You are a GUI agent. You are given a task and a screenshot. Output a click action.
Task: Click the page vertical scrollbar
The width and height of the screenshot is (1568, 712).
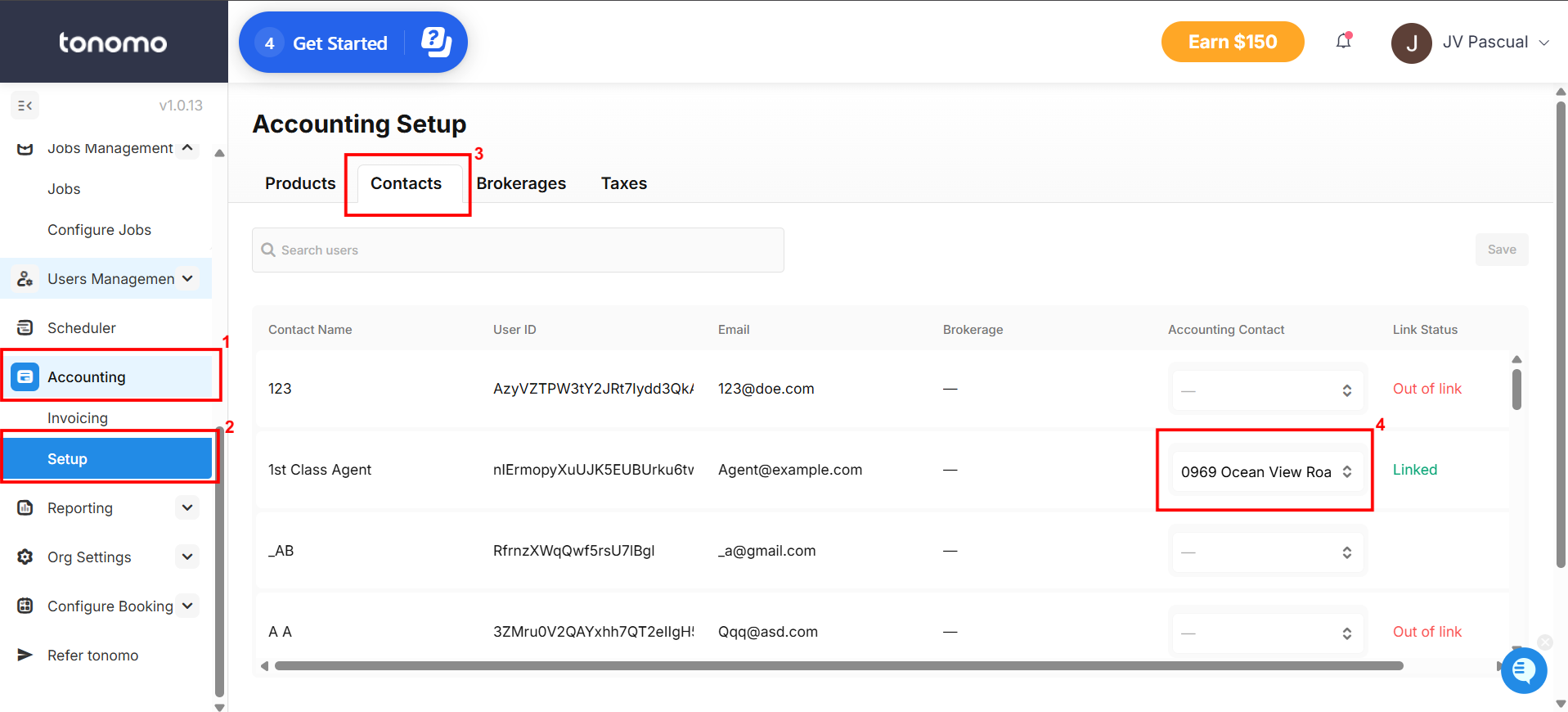[x=1561, y=333]
